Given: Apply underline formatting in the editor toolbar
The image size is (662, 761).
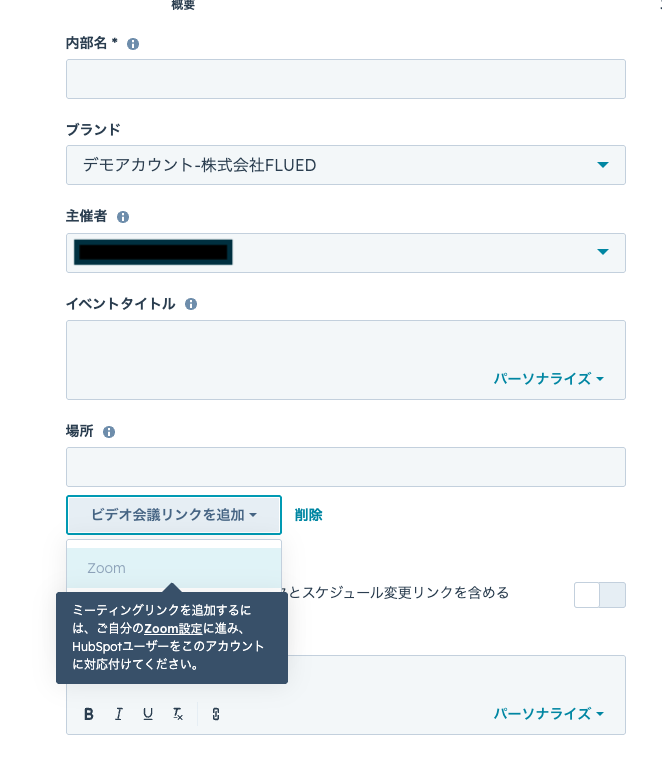Looking at the screenshot, I should pos(148,714).
